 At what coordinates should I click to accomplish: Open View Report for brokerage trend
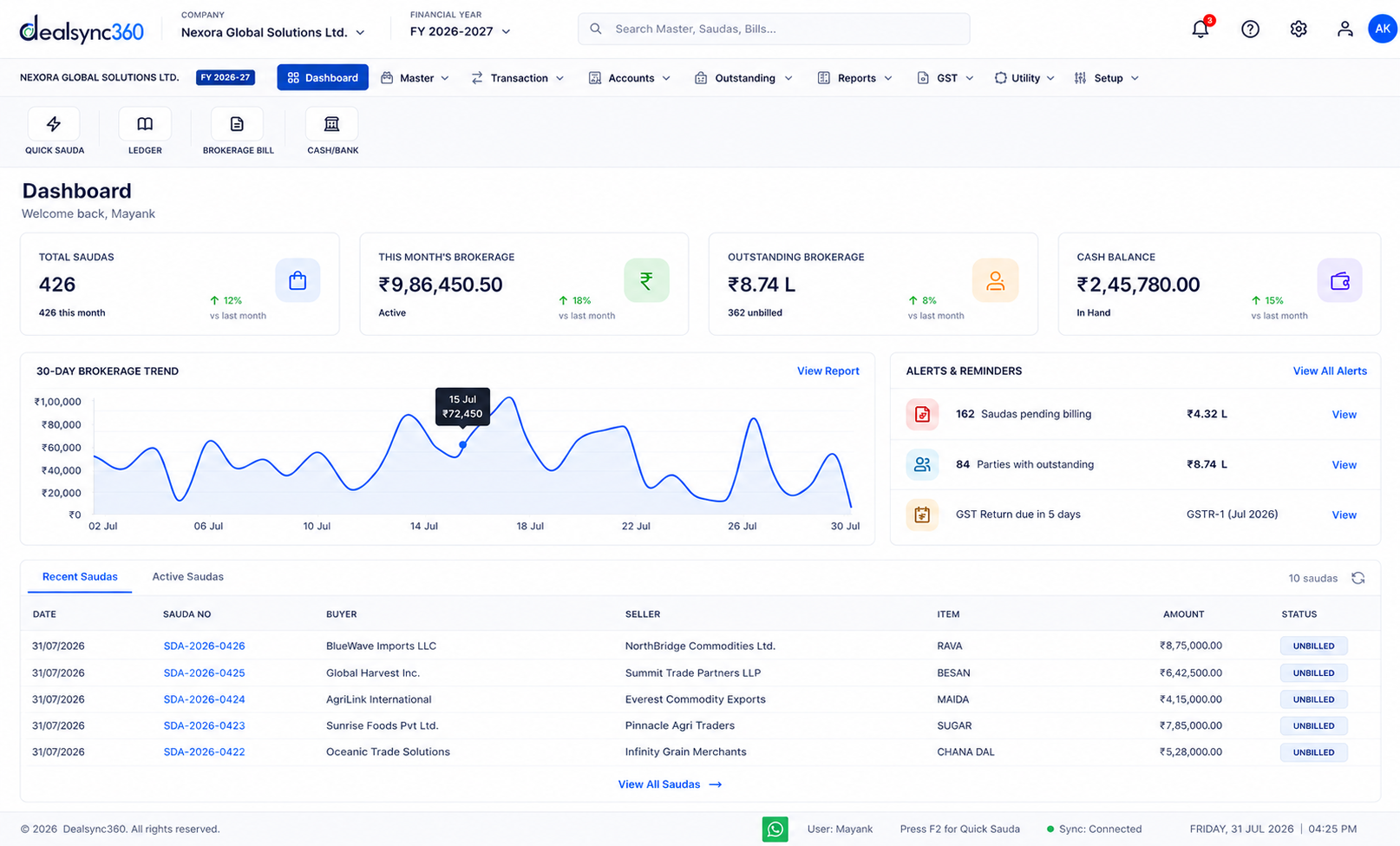click(828, 371)
